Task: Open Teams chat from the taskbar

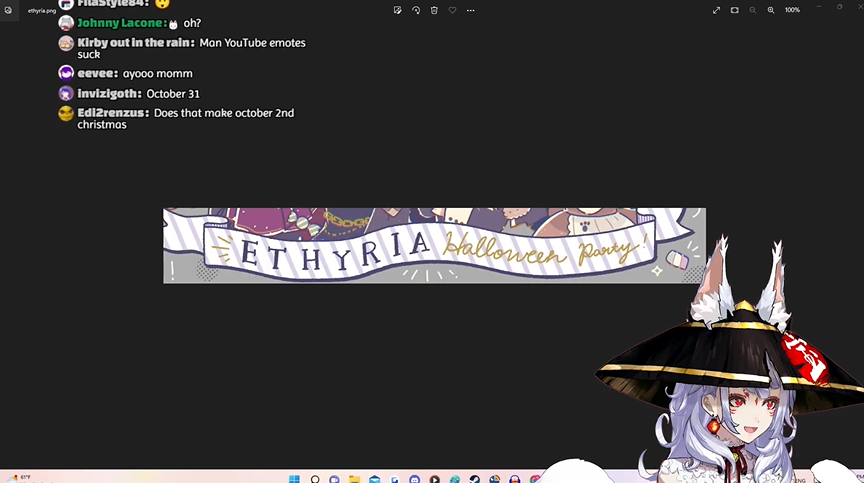Action: point(334,479)
